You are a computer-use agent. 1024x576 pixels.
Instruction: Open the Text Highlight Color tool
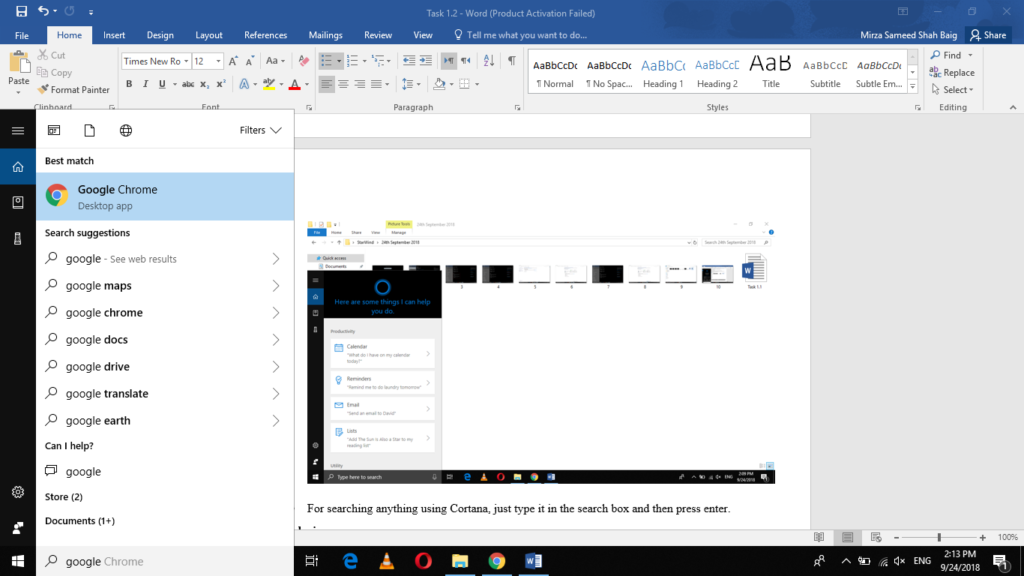click(x=270, y=84)
